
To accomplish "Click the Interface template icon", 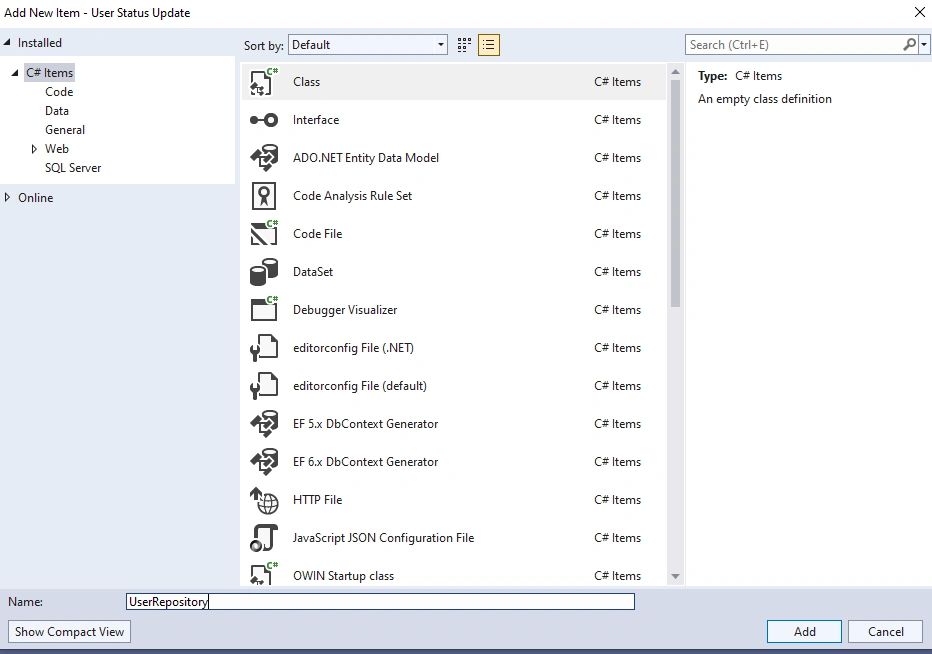I will click(264, 120).
